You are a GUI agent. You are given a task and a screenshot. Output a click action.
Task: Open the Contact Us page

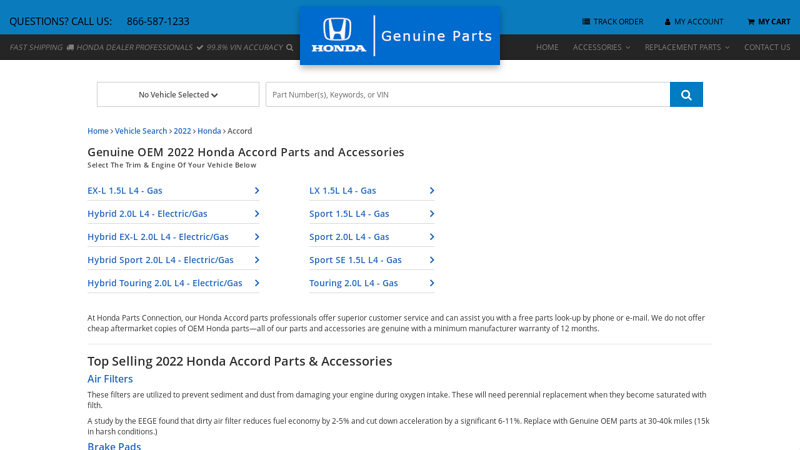click(767, 47)
